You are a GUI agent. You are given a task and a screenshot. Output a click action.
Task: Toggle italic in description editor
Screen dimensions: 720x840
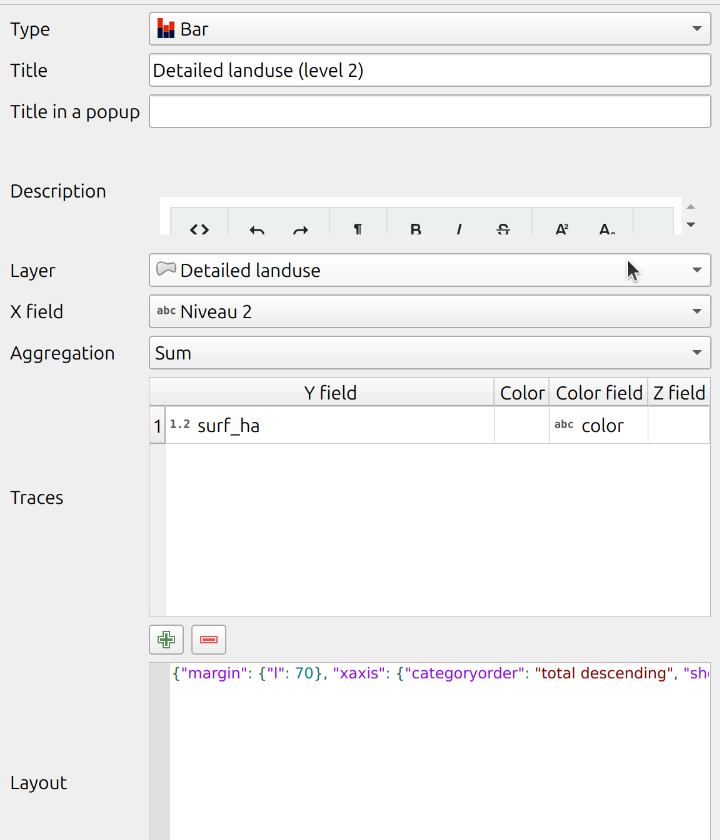click(459, 229)
